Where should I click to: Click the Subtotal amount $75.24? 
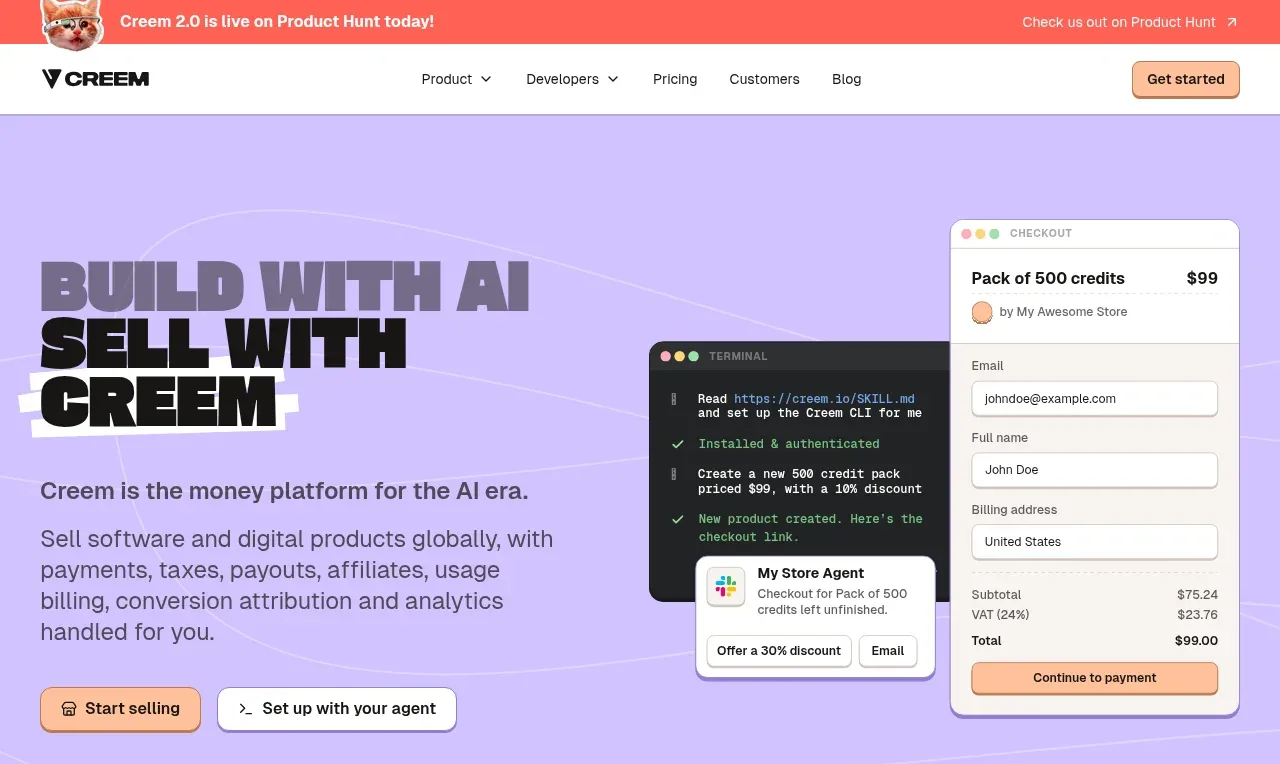click(x=1197, y=595)
